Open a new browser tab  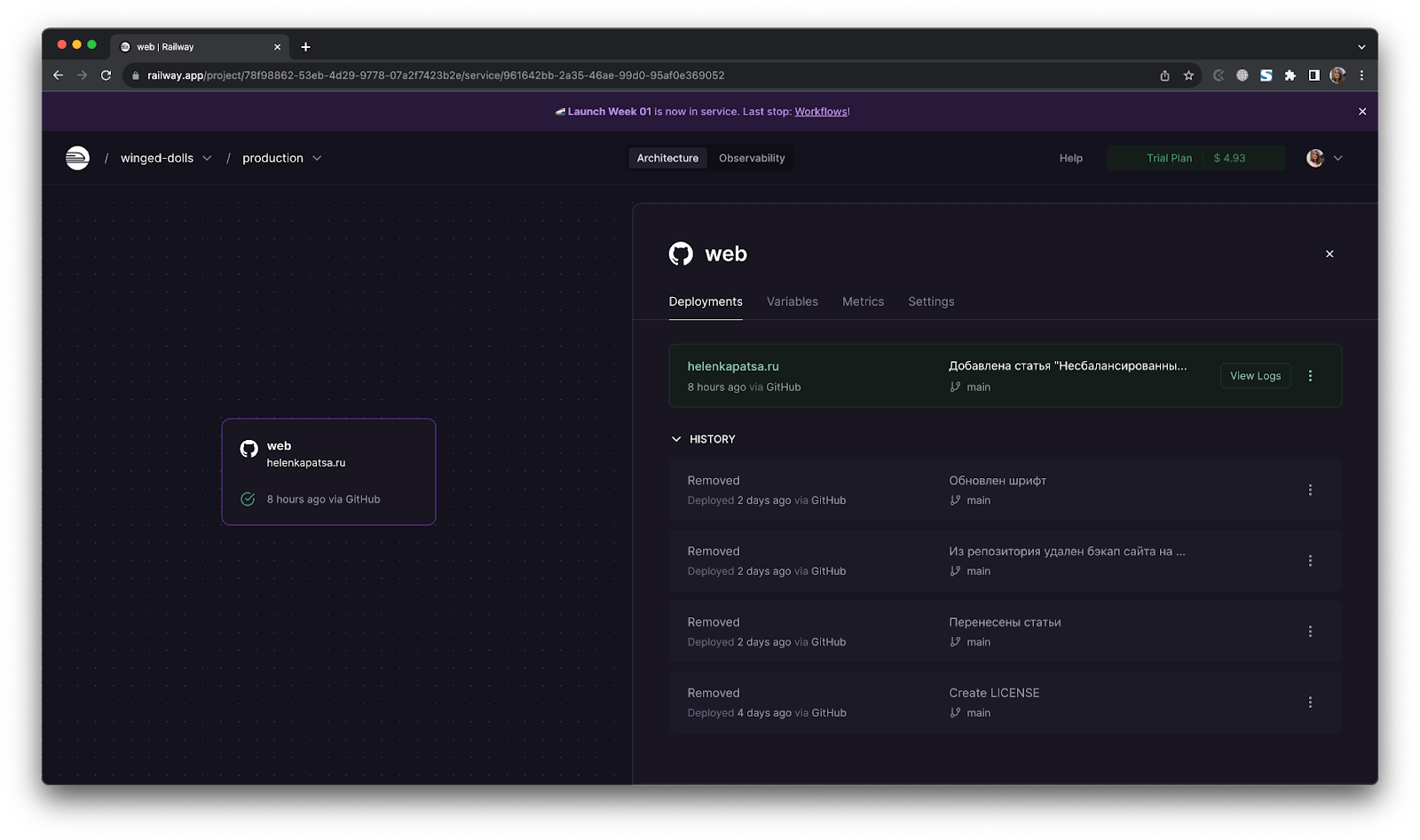[x=305, y=47]
